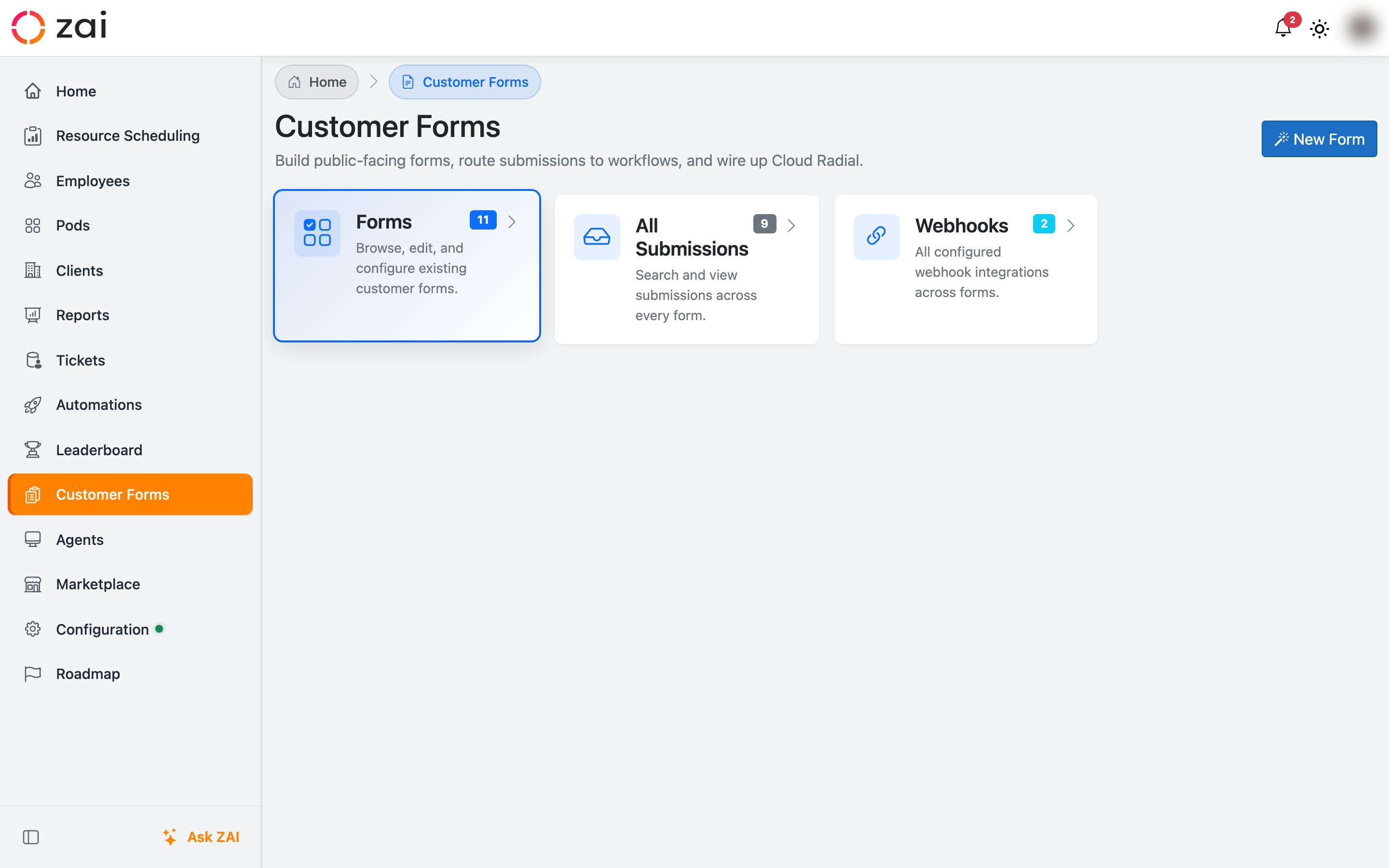
Task: Click the Home sidebar house icon
Action: point(33,91)
